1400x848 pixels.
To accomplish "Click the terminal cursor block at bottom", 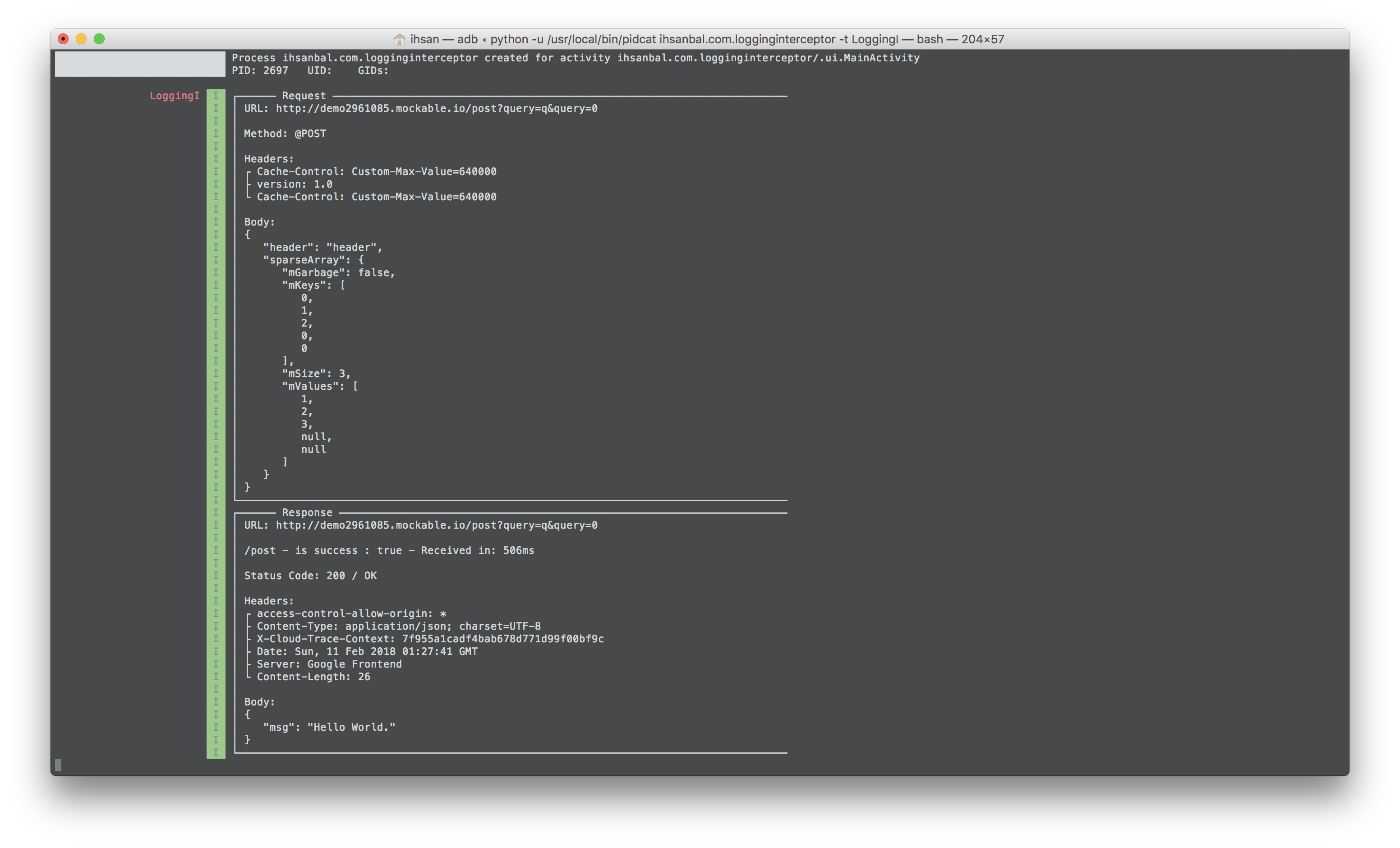I will [x=58, y=765].
